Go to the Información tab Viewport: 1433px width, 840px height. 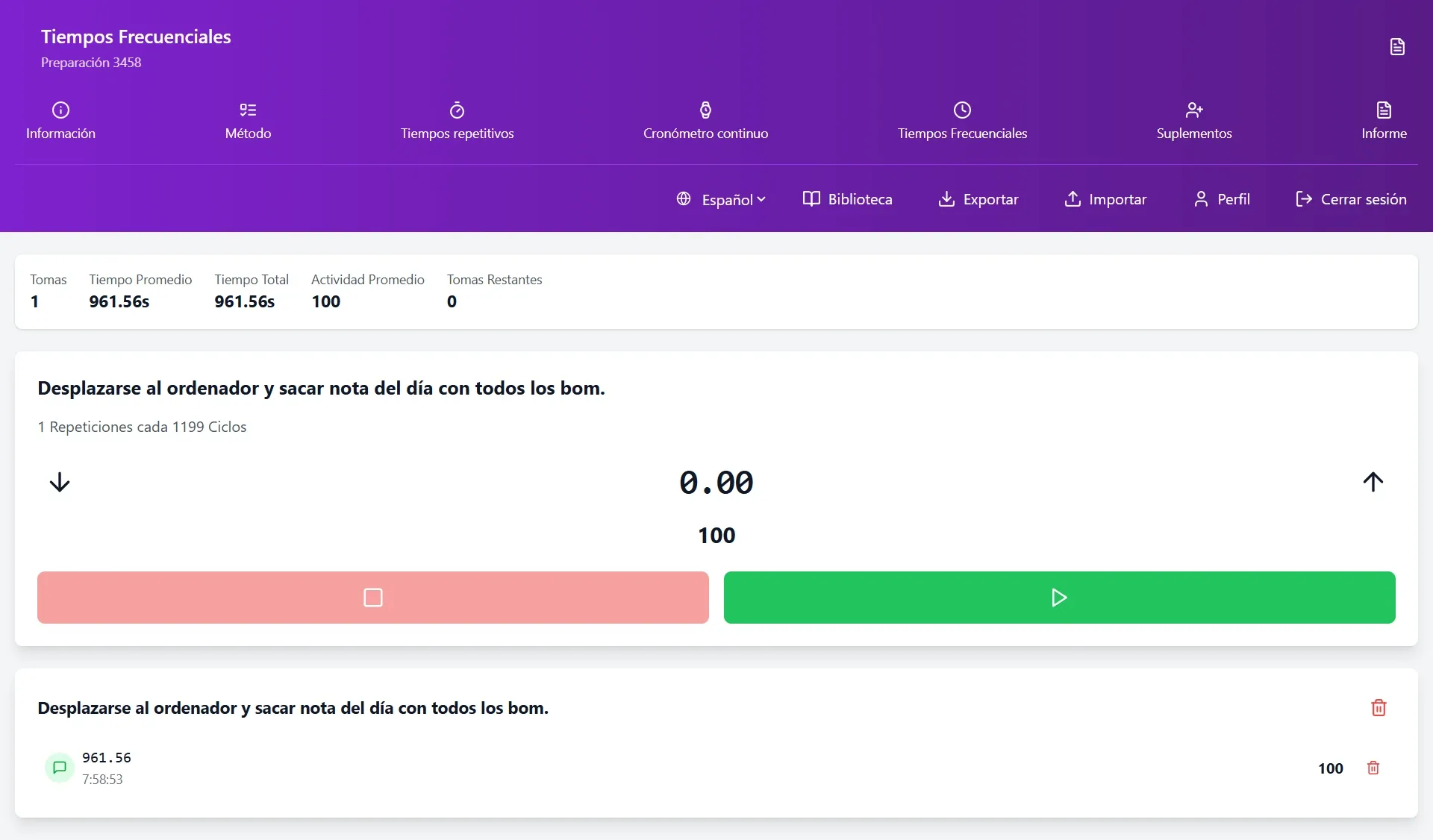(x=60, y=121)
